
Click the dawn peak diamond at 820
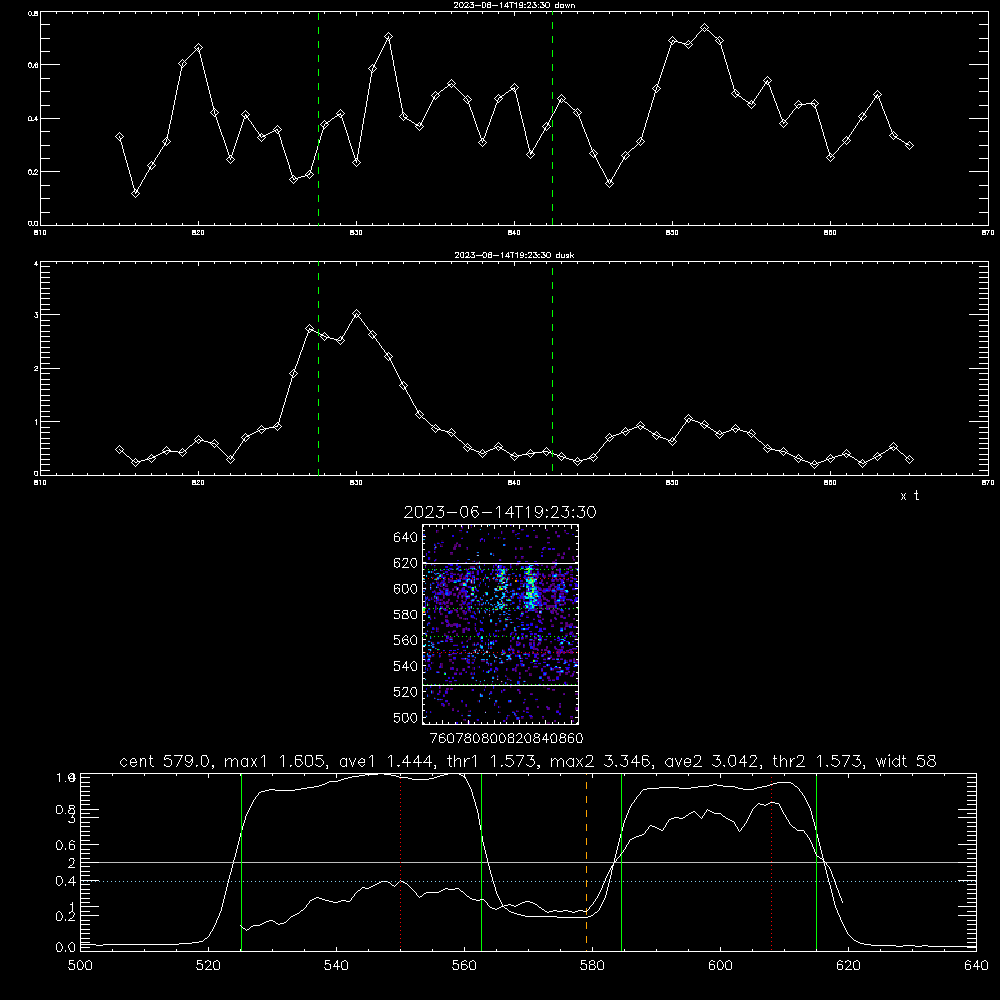click(198, 48)
